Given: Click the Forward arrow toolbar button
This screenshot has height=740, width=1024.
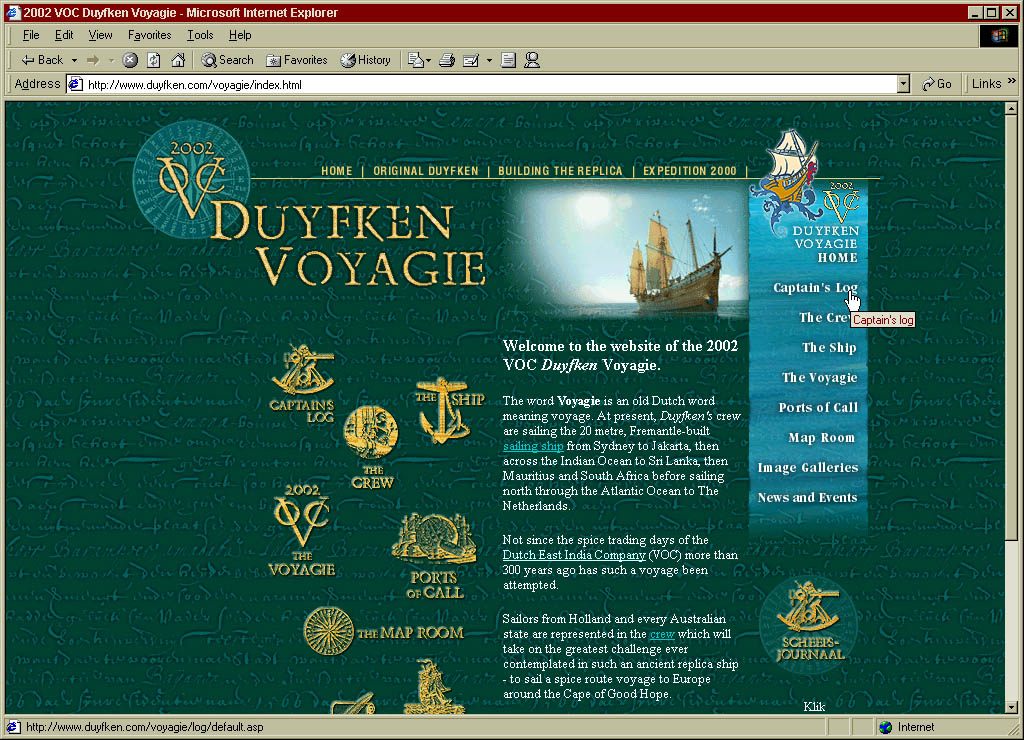Looking at the screenshot, I should click(93, 60).
